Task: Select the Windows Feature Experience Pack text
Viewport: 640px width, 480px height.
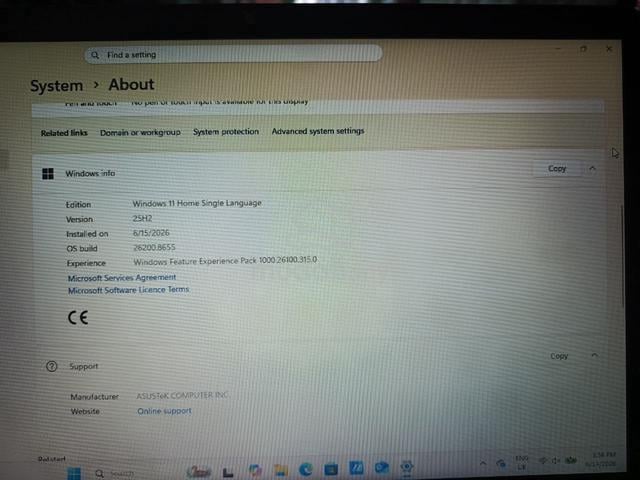Action: coord(225,261)
